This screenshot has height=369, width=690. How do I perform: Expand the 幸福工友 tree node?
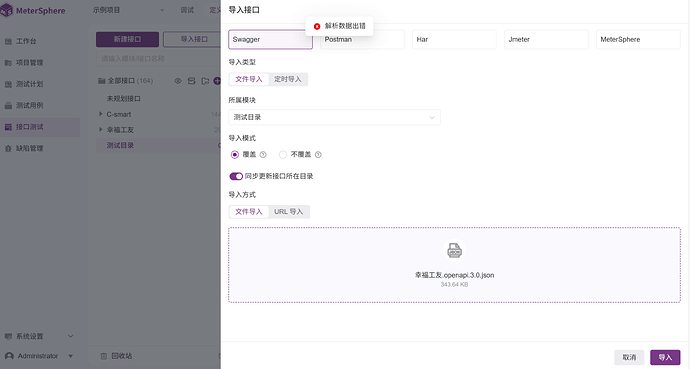click(x=101, y=130)
